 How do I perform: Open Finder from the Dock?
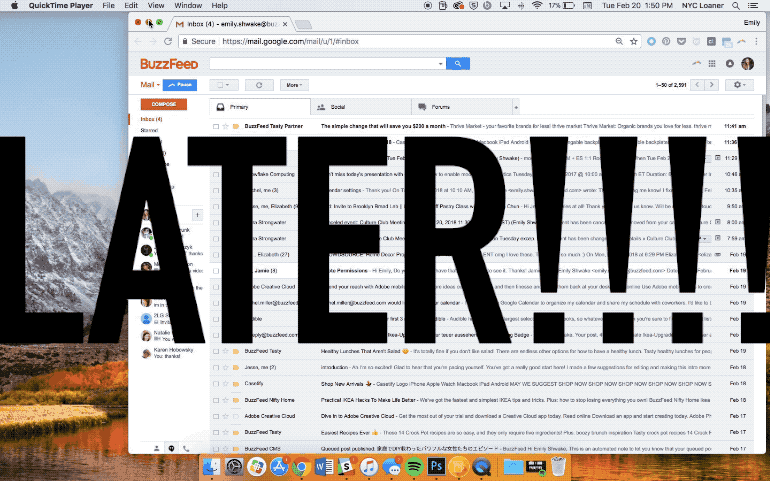pos(211,466)
